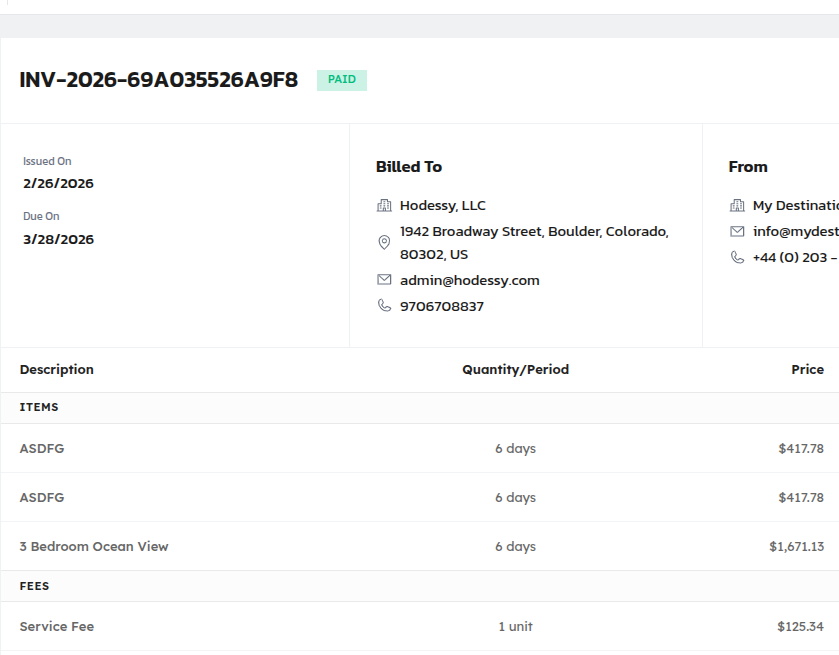Select the 3 Bedroom Ocean View item
Screen dimensions: 839x655
94,547
